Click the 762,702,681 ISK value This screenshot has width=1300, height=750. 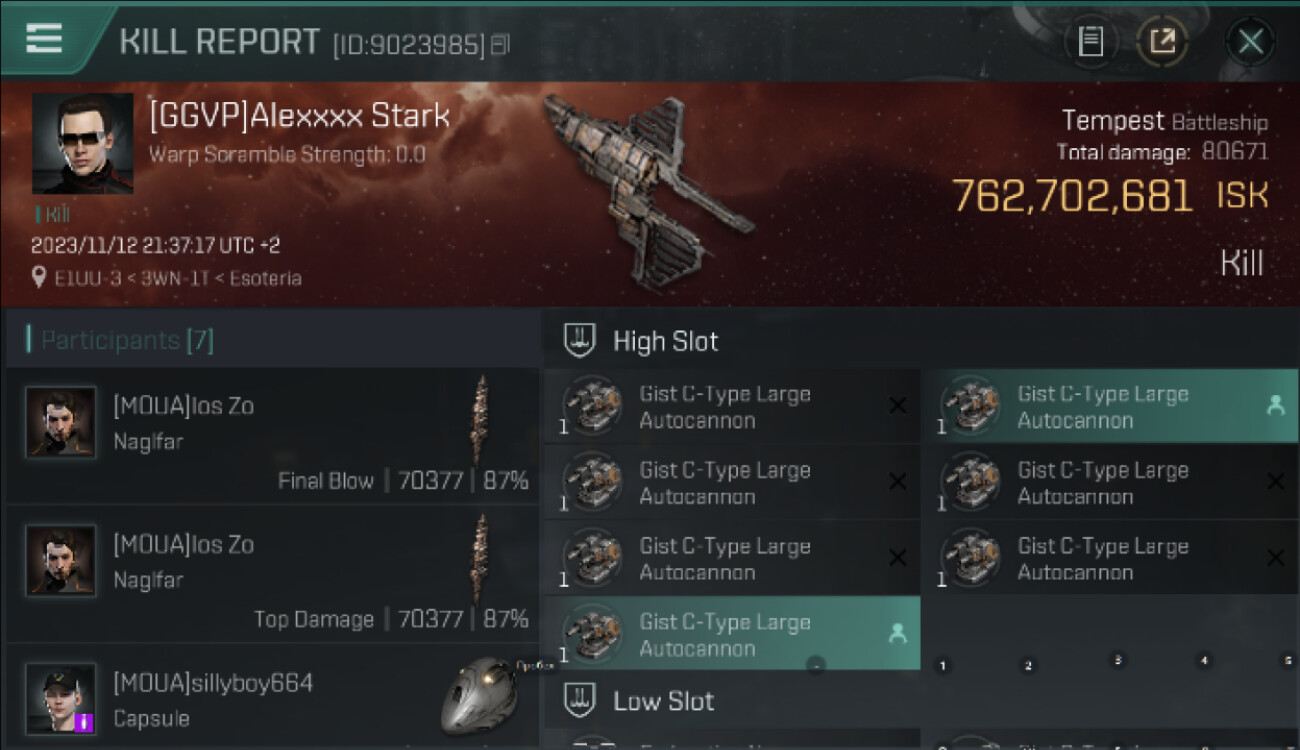[1072, 196]
